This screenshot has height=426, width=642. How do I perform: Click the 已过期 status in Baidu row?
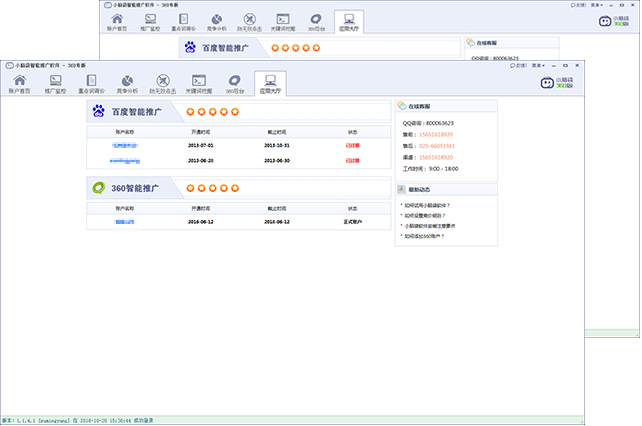click(x=352, y=145)
